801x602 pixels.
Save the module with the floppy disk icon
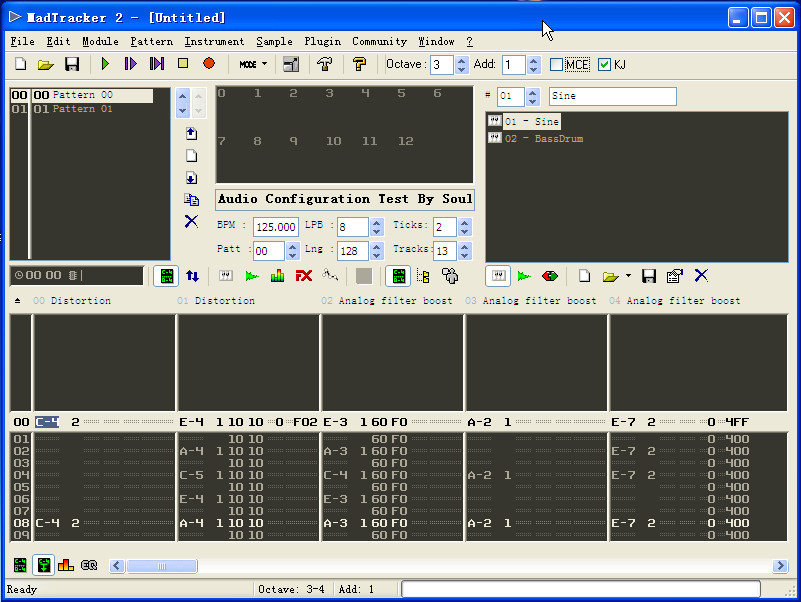point(72,64)
